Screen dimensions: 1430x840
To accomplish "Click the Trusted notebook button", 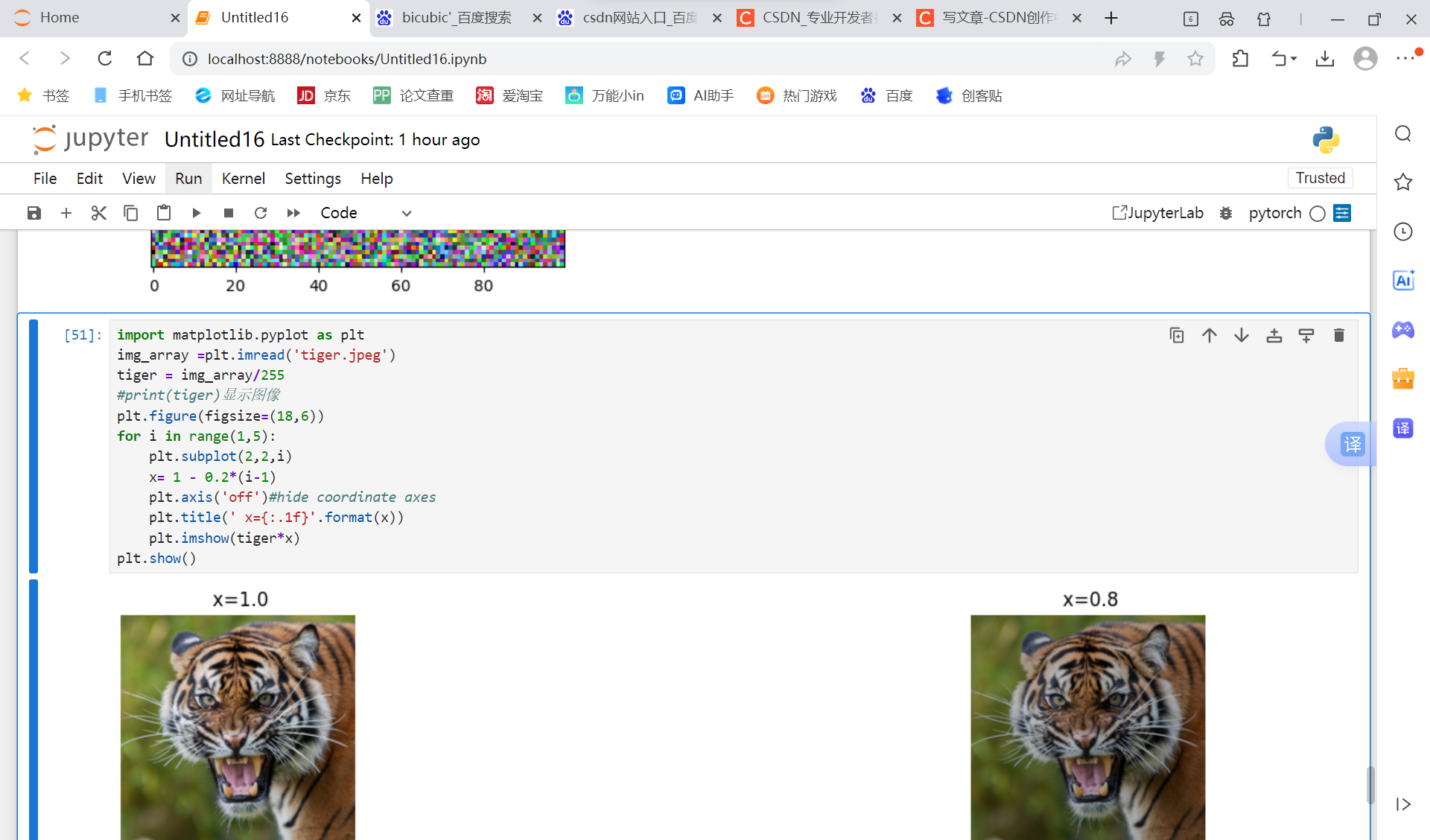I will (1319, 178).
